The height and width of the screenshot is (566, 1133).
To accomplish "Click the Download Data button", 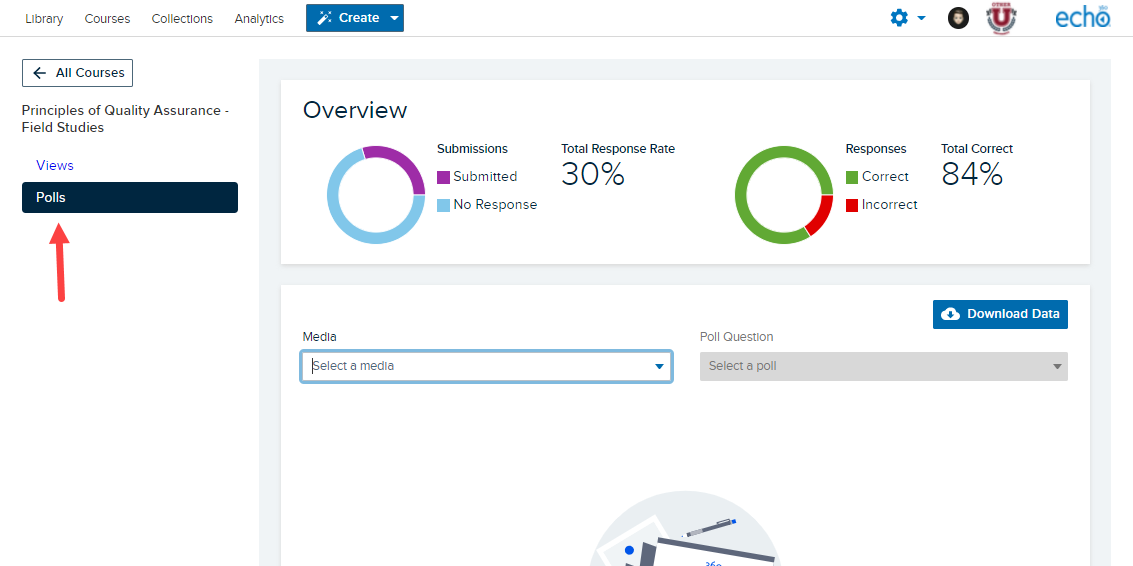I will point(1000,314).
